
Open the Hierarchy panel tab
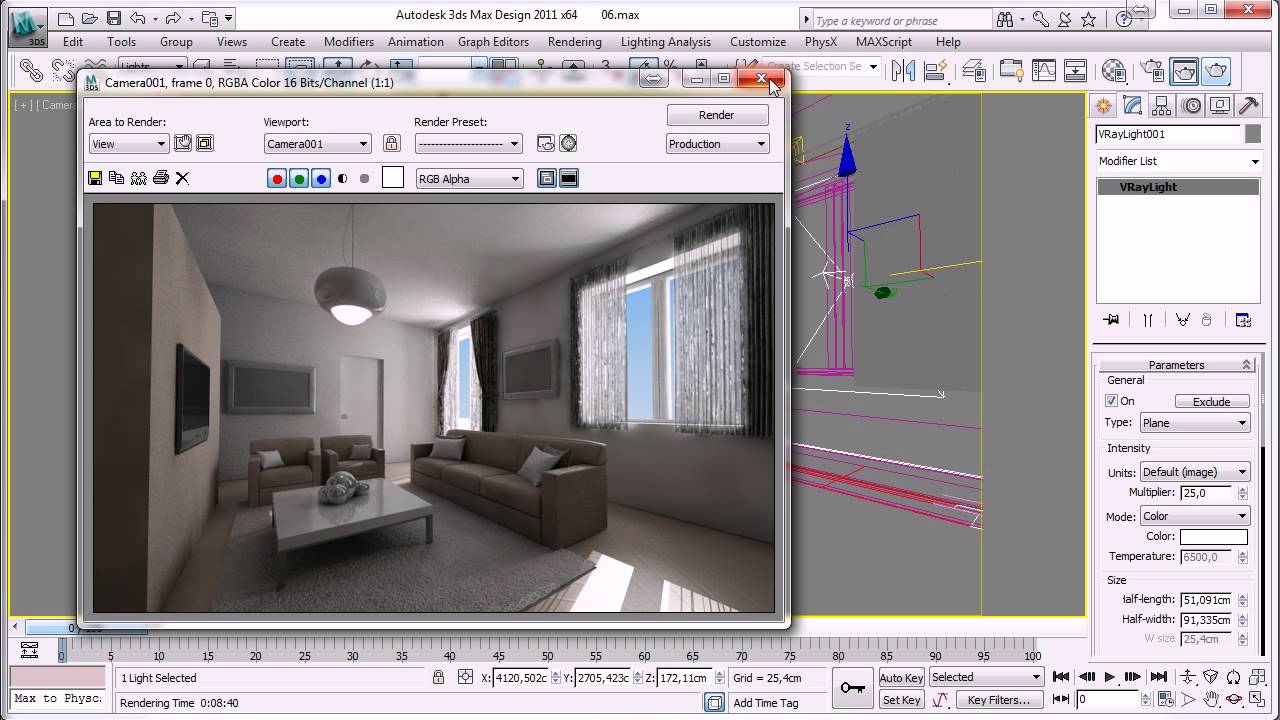point(1162,106)
